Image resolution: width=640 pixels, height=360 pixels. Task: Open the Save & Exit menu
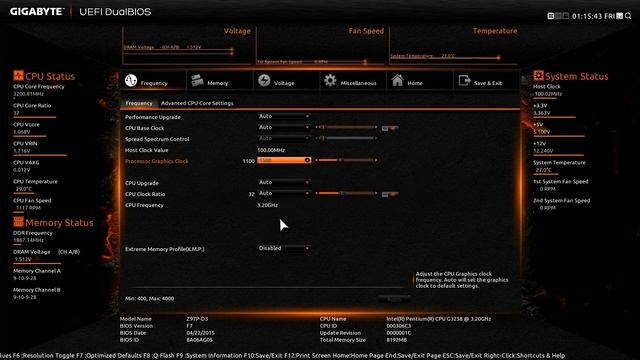[486, 80]
